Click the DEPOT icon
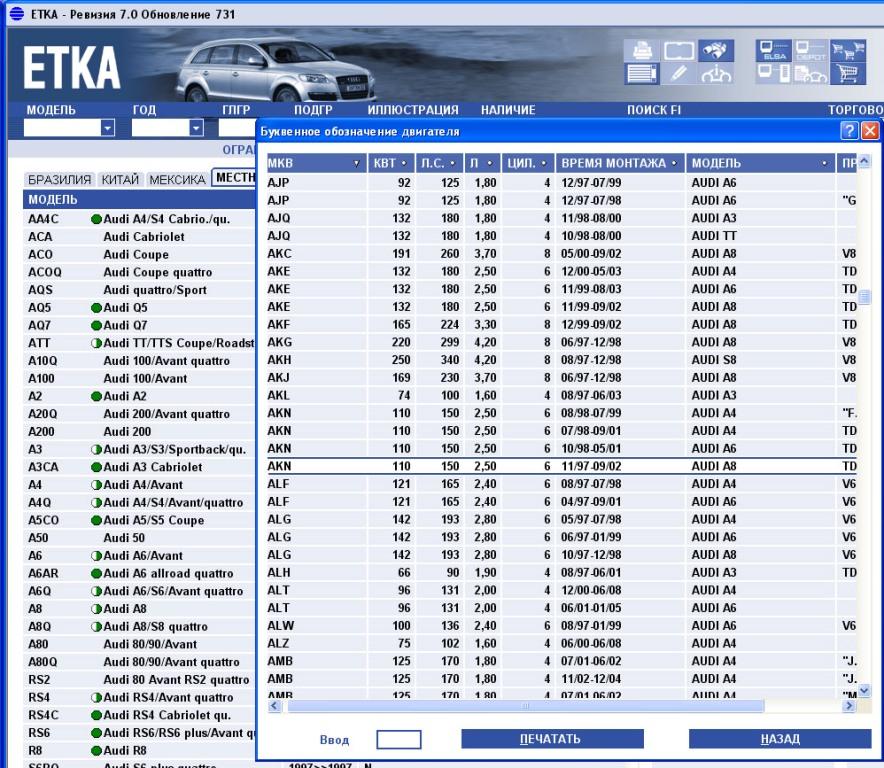 [x=812, y=50]
